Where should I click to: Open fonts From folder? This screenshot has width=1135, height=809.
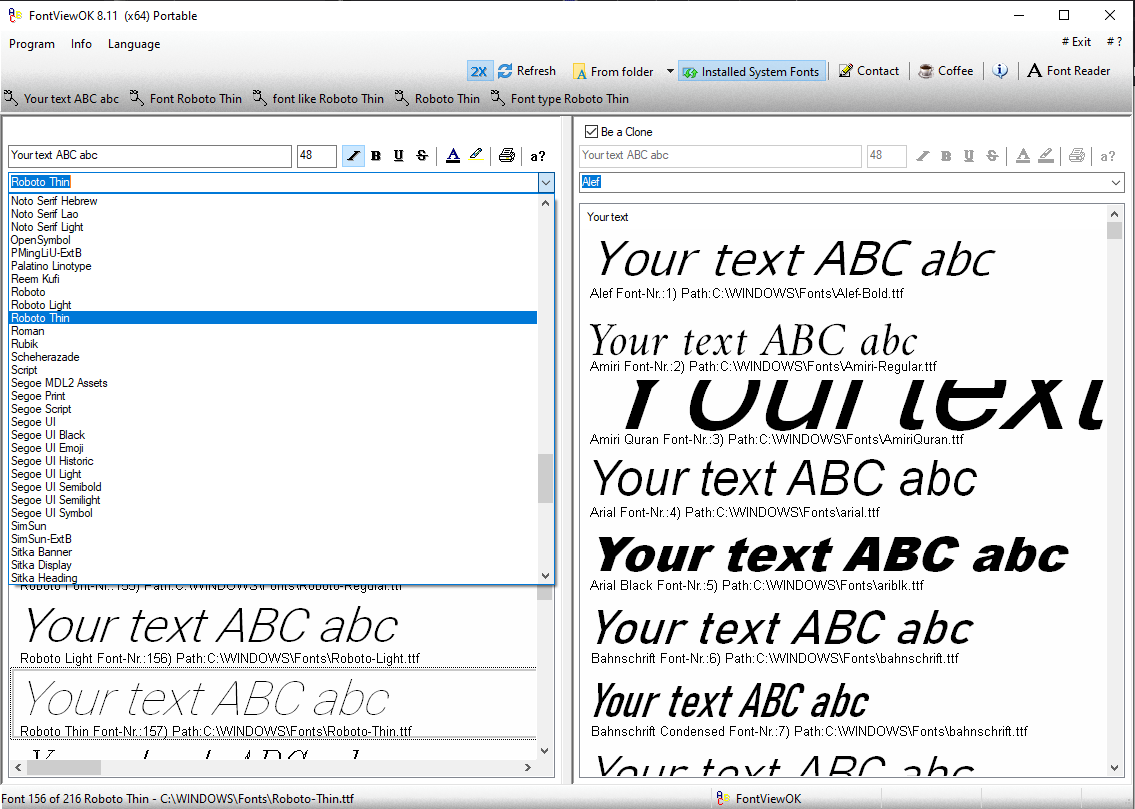coord(613,72)
